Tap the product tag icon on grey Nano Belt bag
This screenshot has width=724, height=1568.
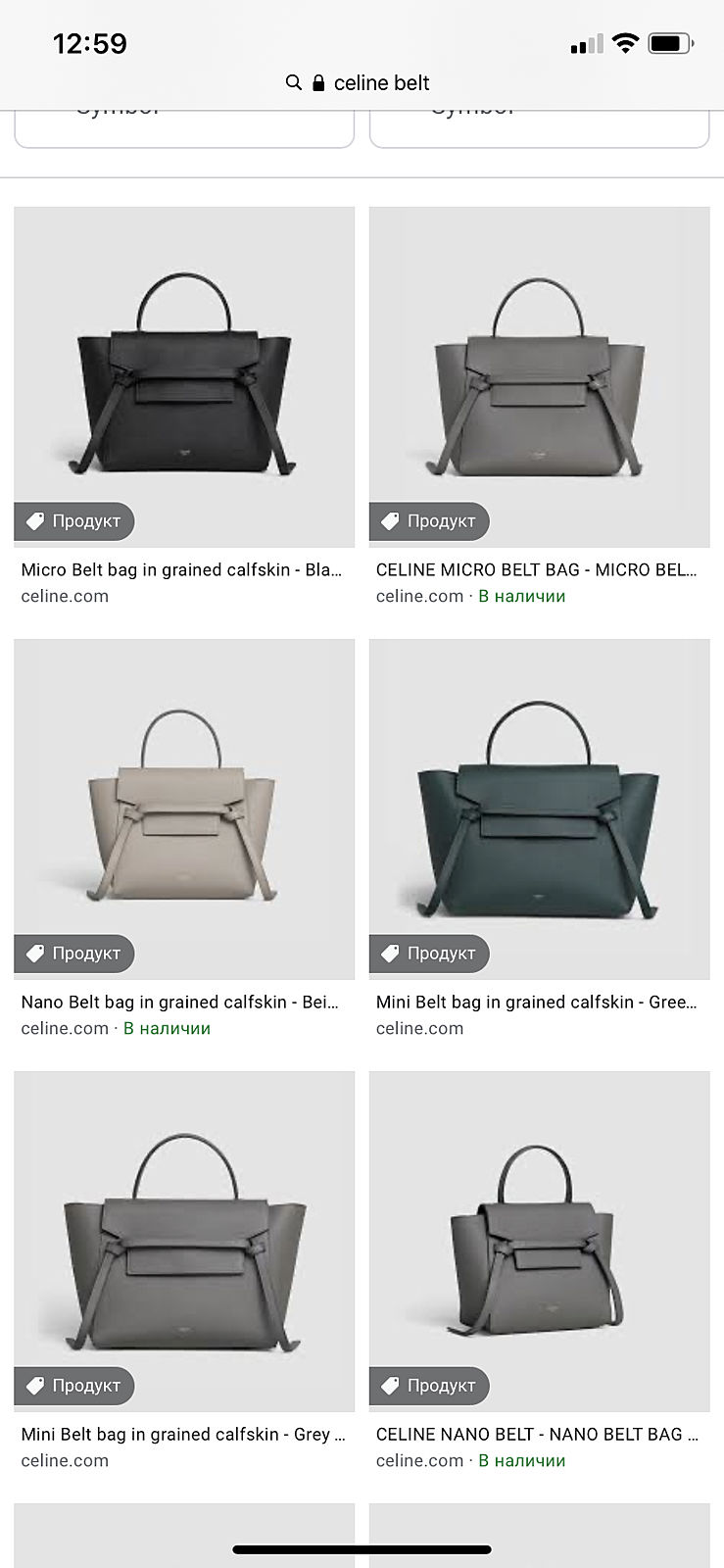pos(391,1386)
